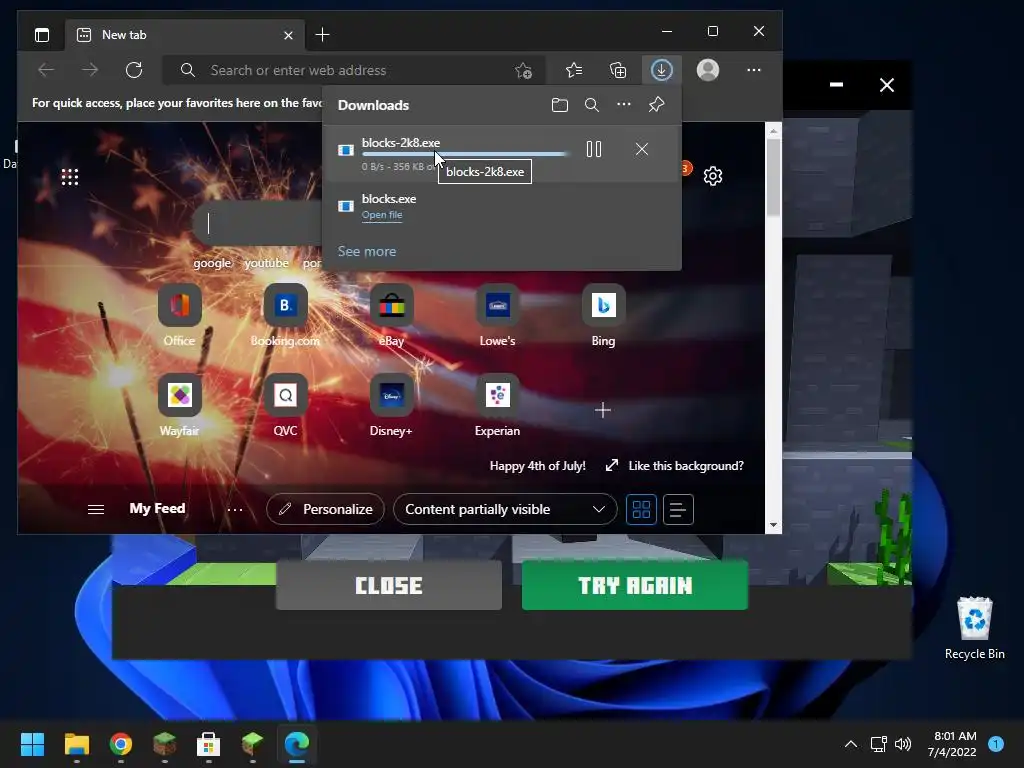Image resolution: width=1024 pixels, height=768 pixels.
Task: Click TRY AGAIN in the game window
Action: pos(635,585)
